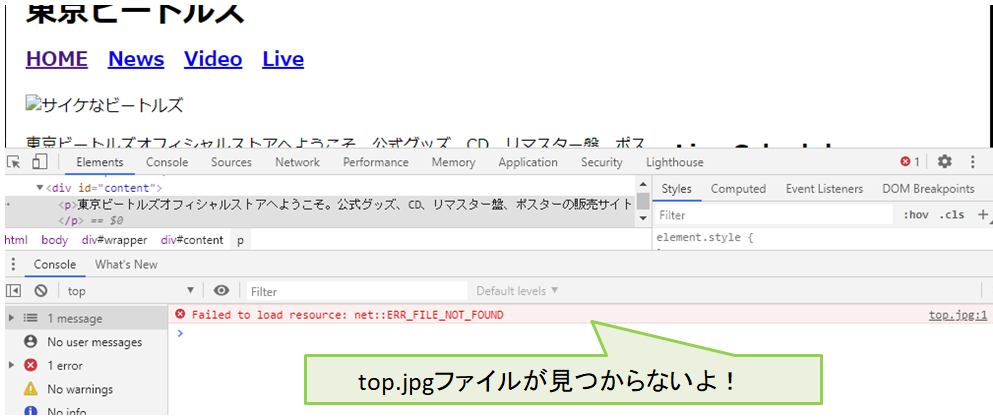
Task: Select the div#content breadcrumb item
Action: 192,240
